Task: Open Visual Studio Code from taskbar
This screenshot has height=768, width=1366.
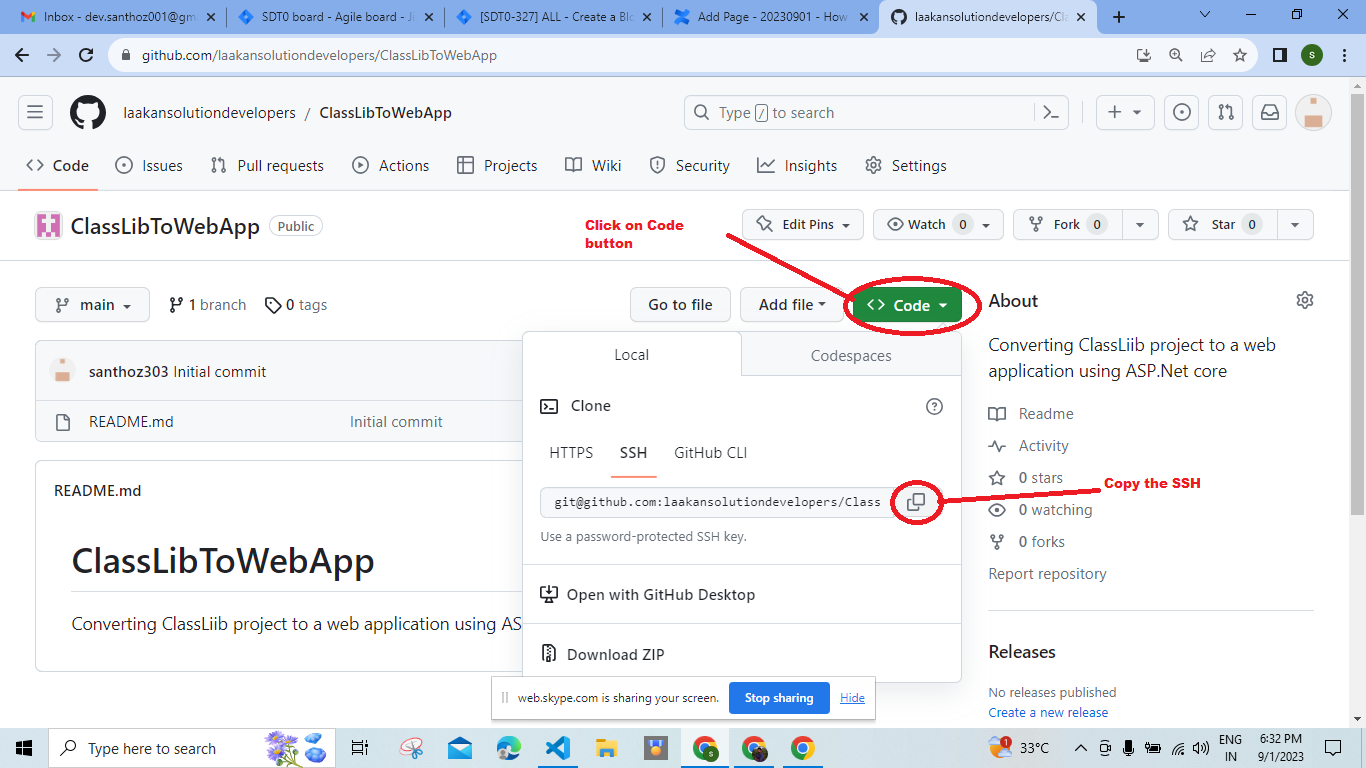Action: [x=557, y=748]
